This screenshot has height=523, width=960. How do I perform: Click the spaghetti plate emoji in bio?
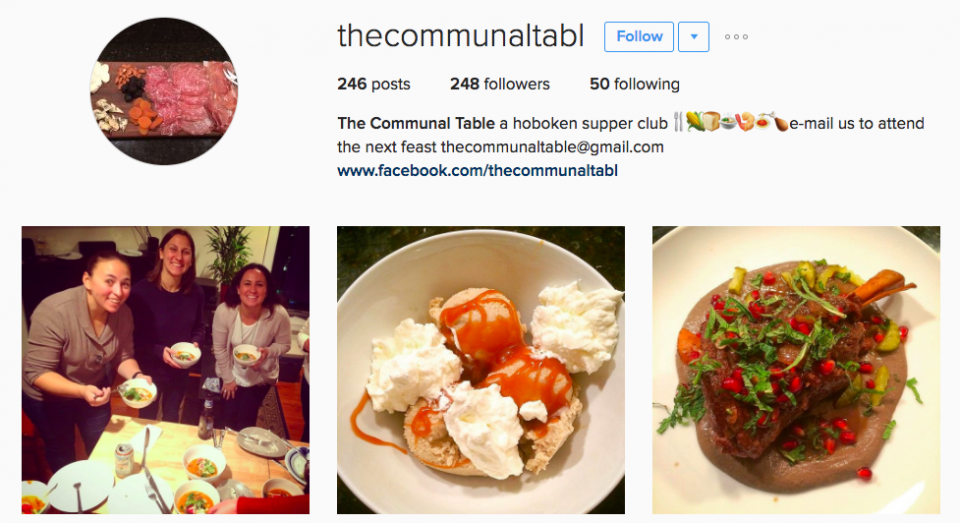[x=762, y=121]
